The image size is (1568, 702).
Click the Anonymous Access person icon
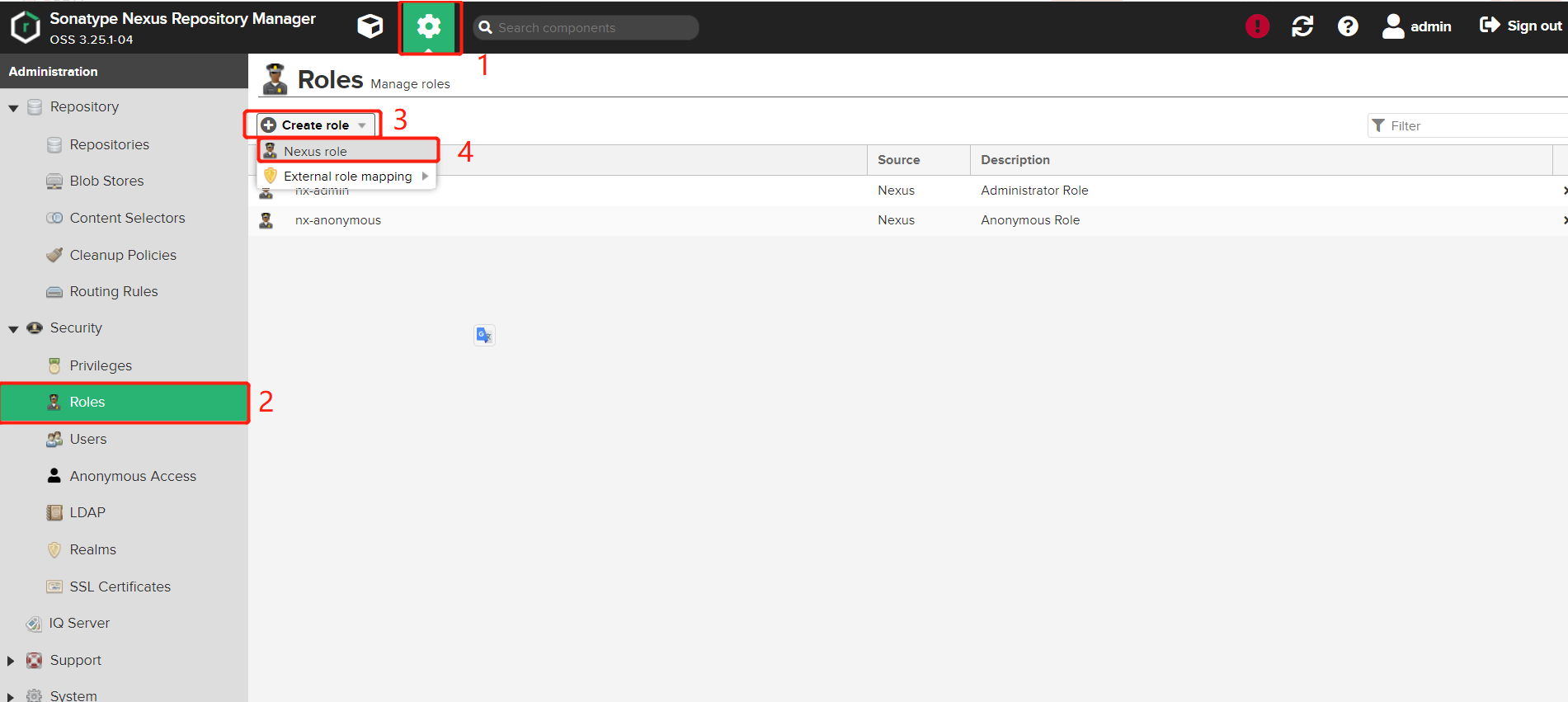(x=54, y=475)
